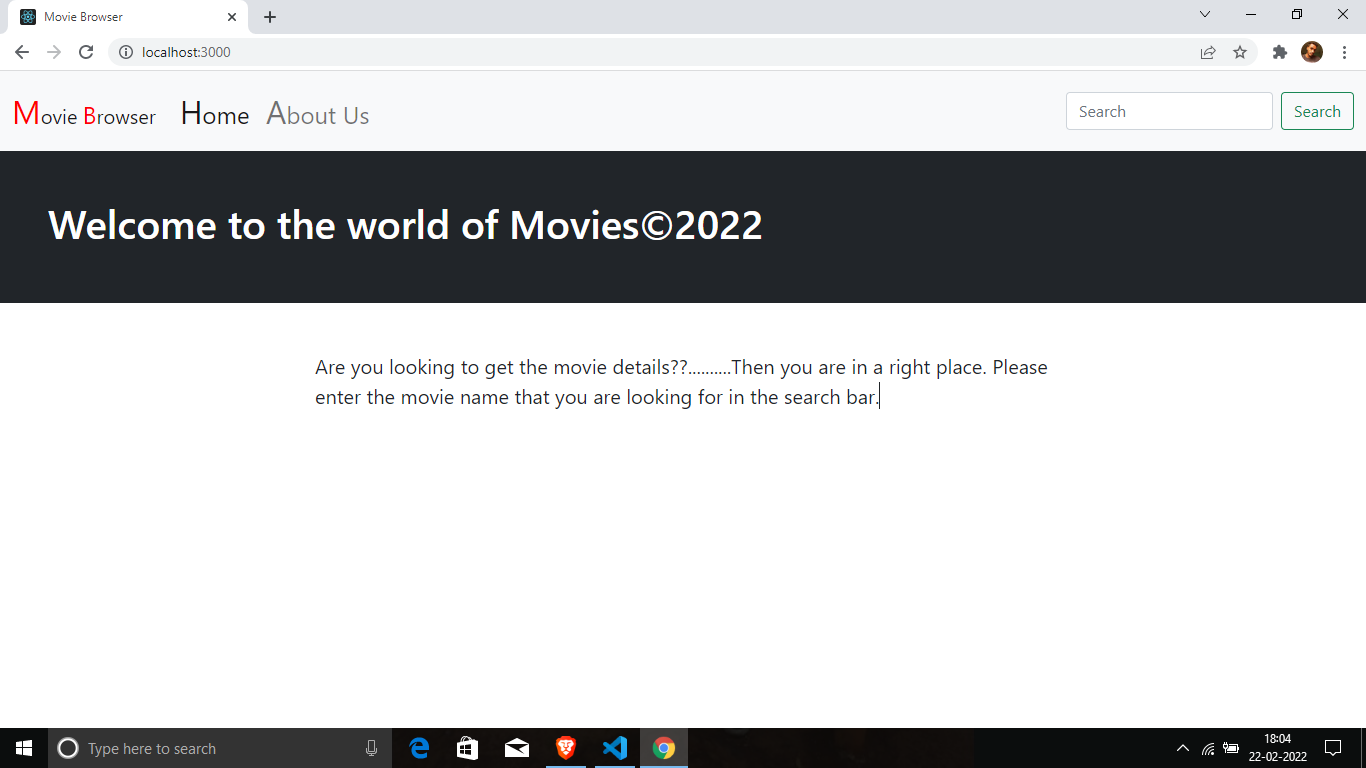Open a new browser tab with the plus button
This screenshot has width=1366, height=768.
tap(269, 16)
